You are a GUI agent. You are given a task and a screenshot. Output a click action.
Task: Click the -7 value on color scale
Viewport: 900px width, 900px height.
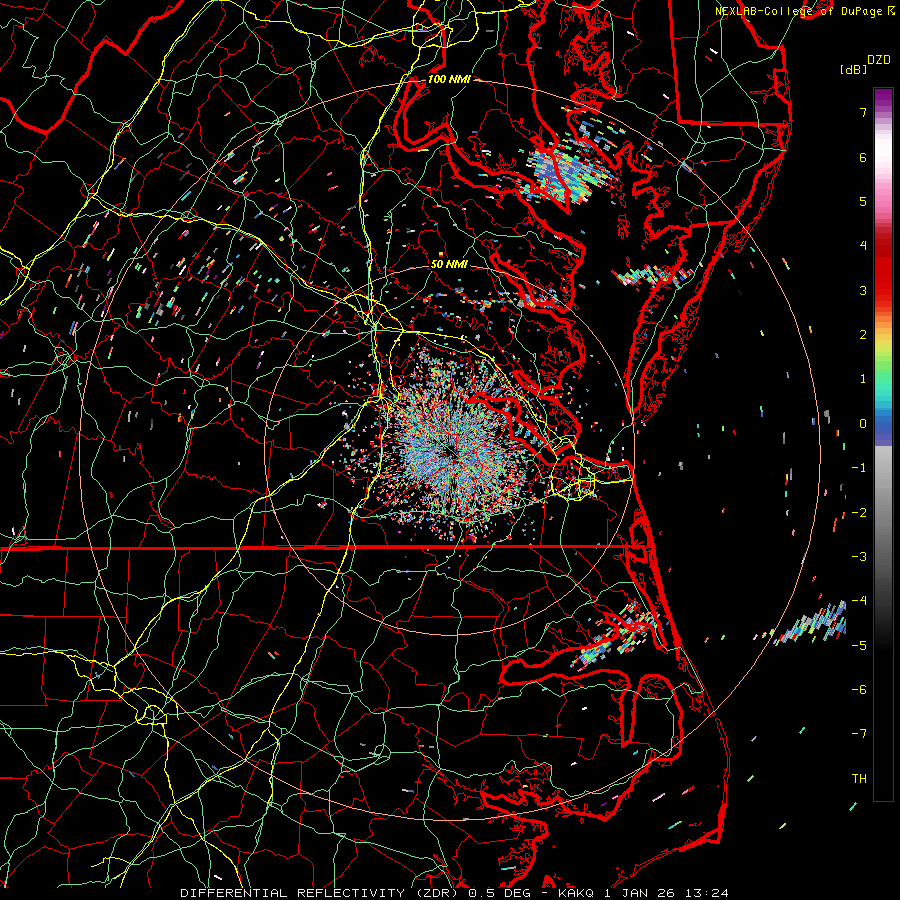point(859,734)
